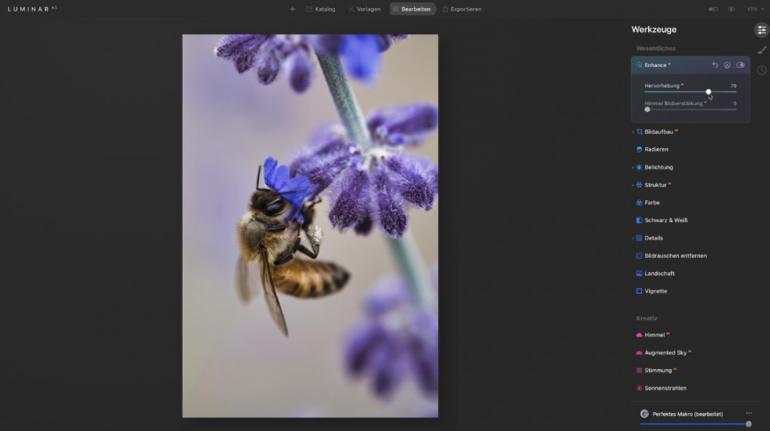The width and height of the screenshot is (770, 431).
Task: Click the Stimmung icon
Action: point(639,371)
